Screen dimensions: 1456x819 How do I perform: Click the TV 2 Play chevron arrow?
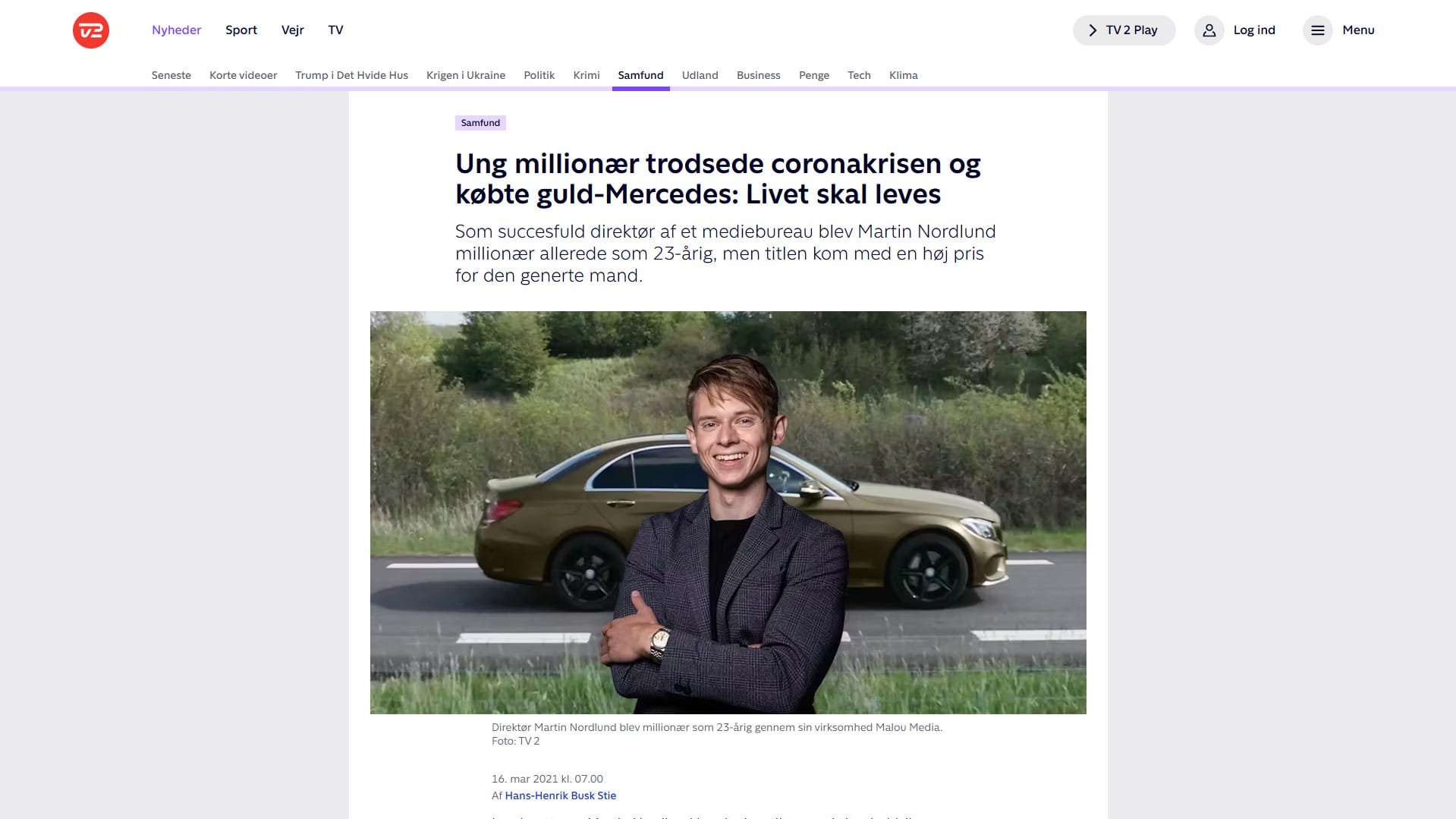[x=1093, y=30]
